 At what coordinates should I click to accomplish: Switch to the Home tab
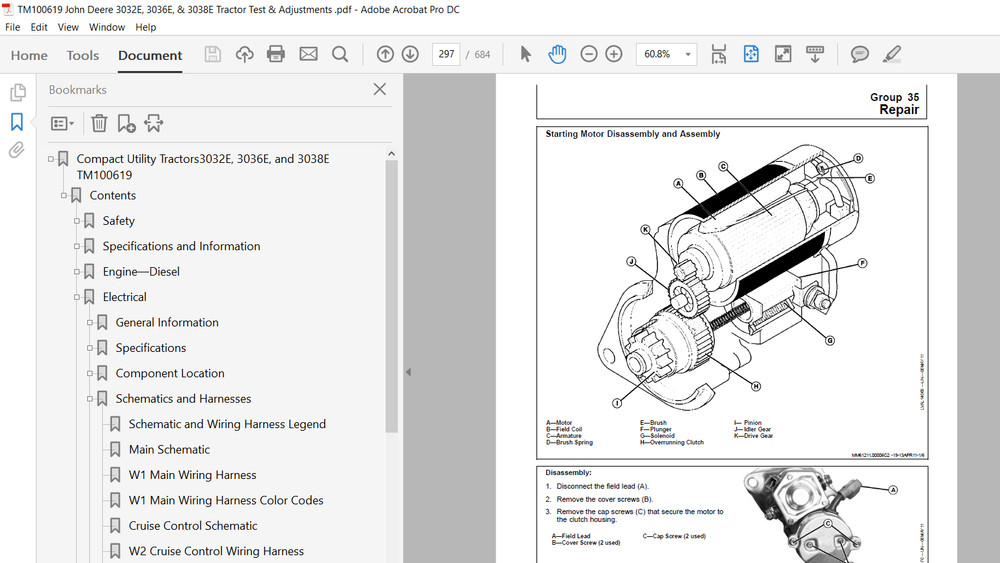click(x=29, y=55)
